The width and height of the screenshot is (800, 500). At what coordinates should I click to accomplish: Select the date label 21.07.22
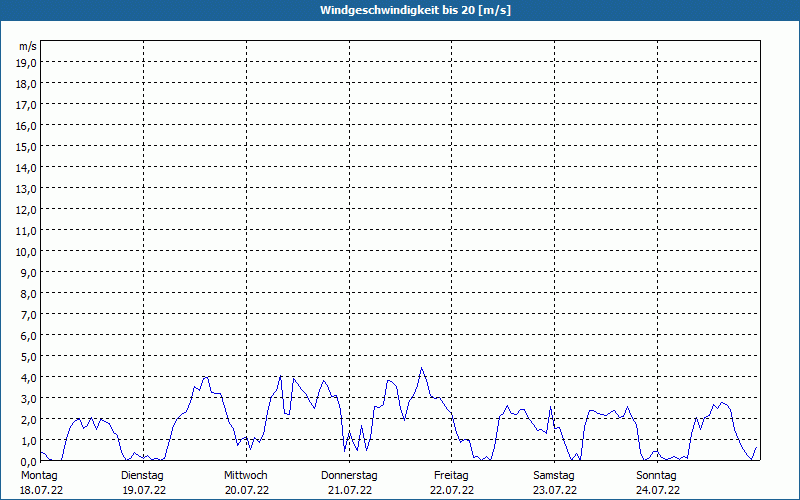coord(349,490)
